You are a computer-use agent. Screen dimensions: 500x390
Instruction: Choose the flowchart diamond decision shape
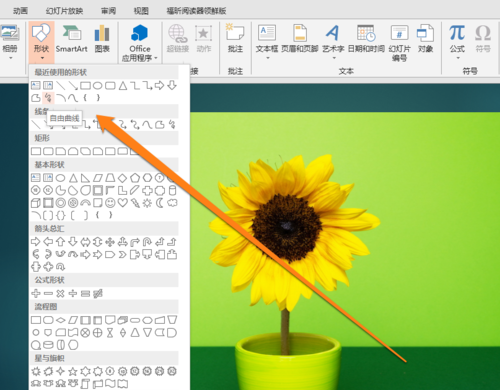click(60, 320)
